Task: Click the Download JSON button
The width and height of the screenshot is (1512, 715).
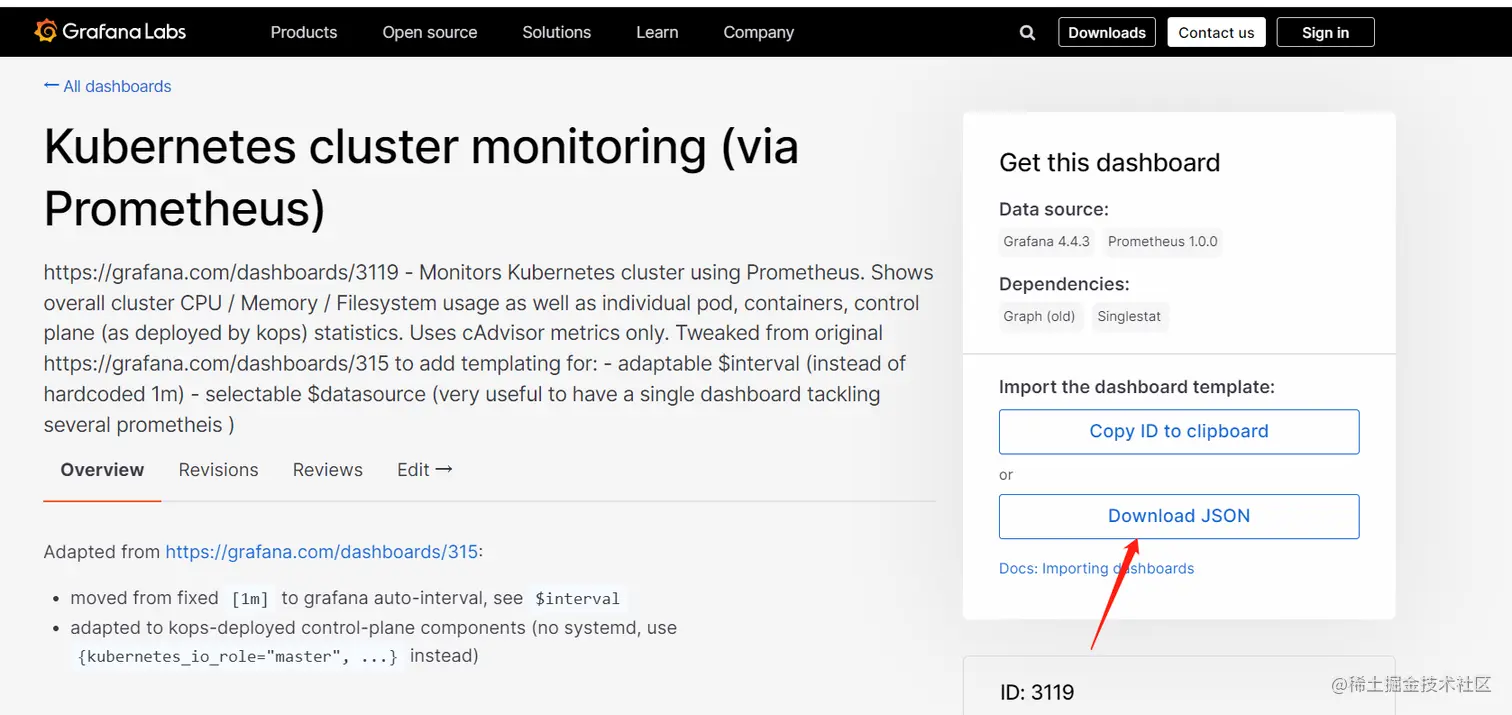Action: point(1178,517)
